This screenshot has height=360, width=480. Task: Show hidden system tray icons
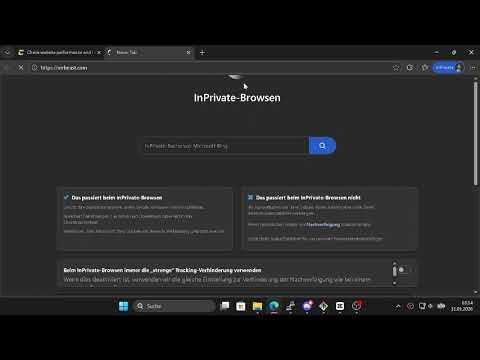398,306
